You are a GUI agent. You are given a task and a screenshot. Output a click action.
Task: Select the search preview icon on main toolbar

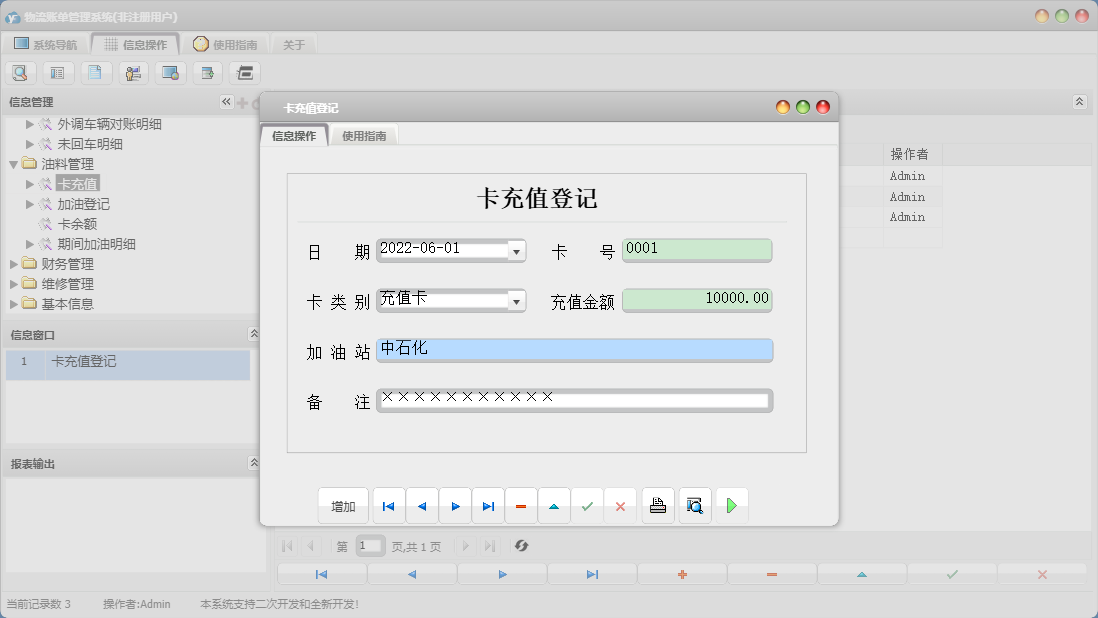click(20, 72)
